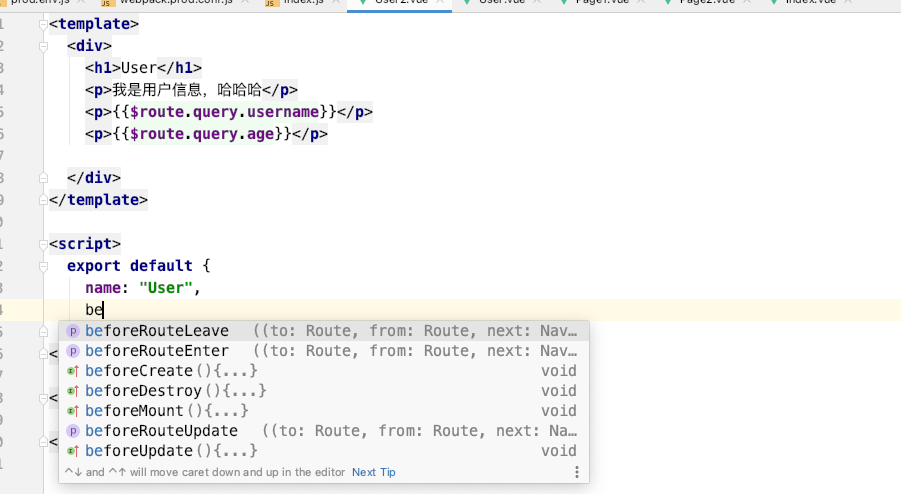
Task: Click the void return type of beforeCreate
Action: (559, 371)
